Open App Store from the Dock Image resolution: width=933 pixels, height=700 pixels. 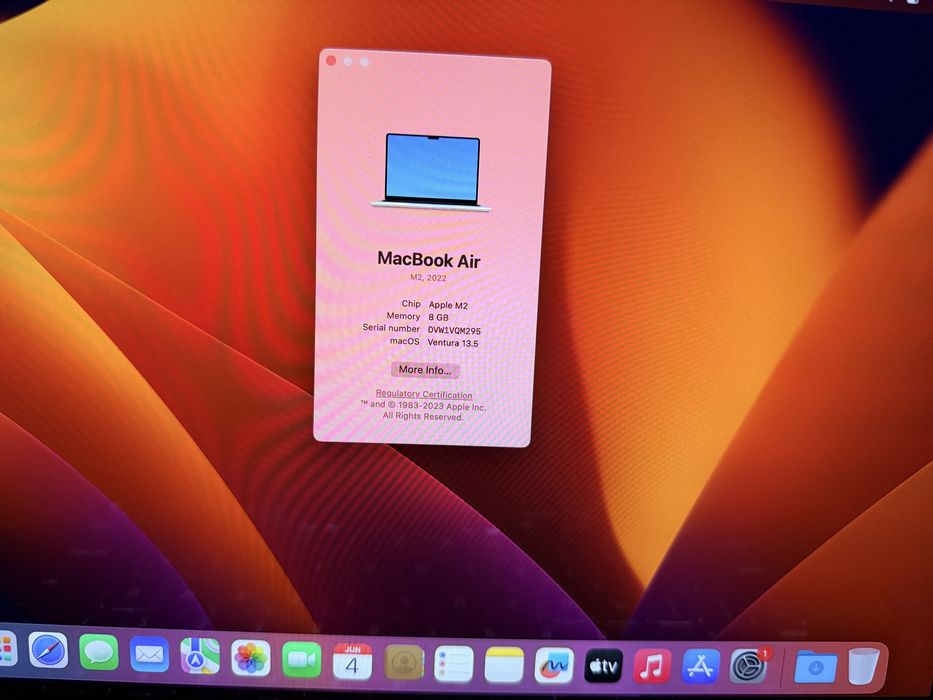701,667
